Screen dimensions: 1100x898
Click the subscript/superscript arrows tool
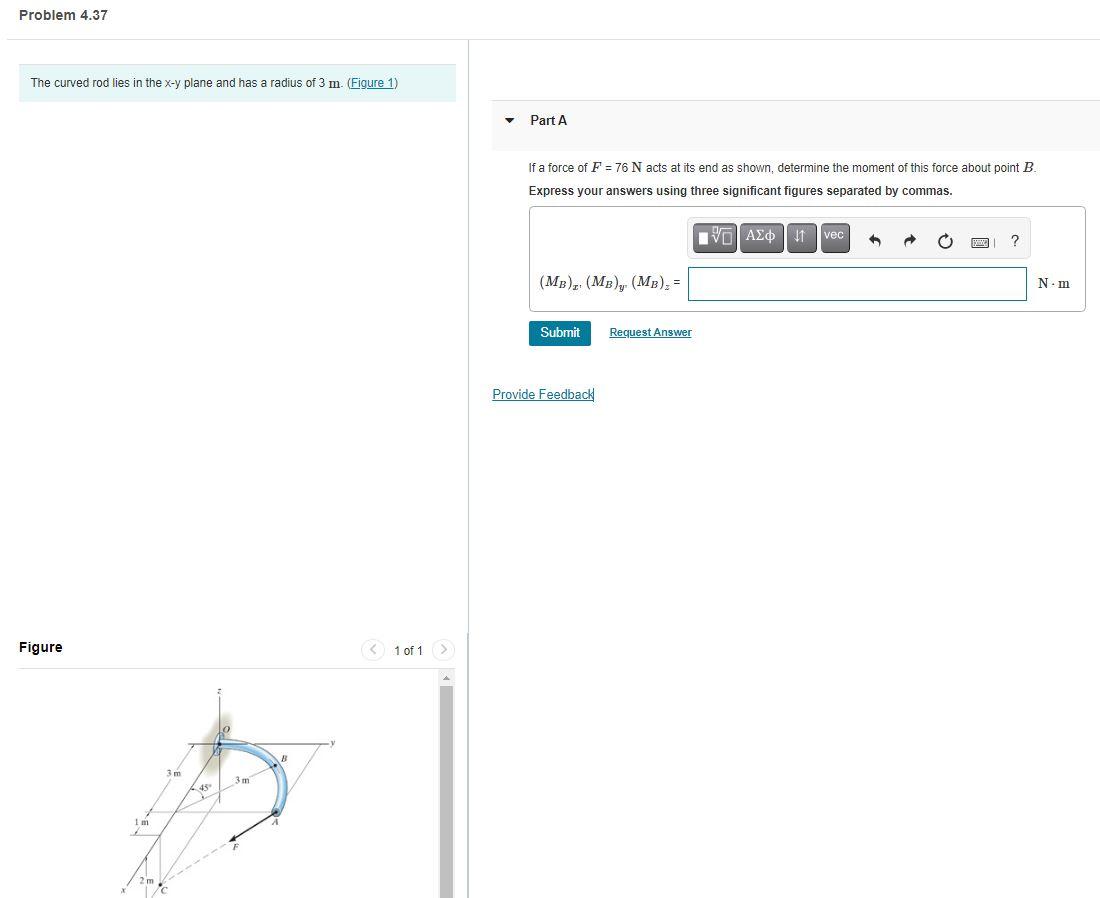click(801, 237)
